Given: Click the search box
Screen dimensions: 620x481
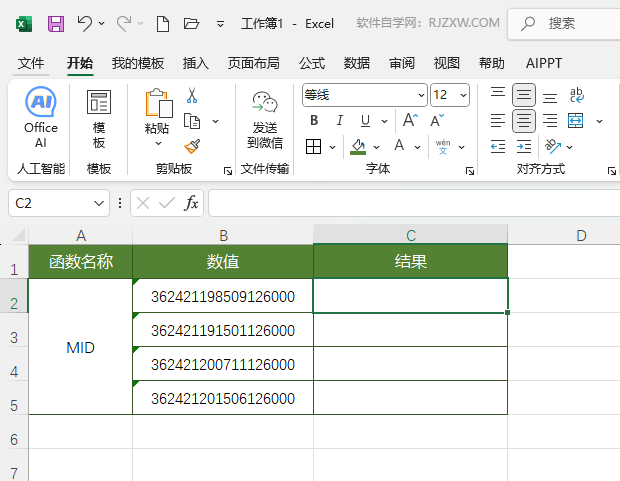Looking at the screenshot, I should pos(564,24).
